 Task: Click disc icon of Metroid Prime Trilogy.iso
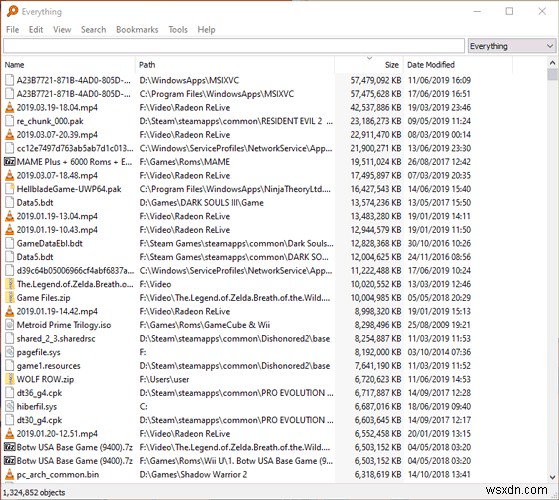click(10, 325)
